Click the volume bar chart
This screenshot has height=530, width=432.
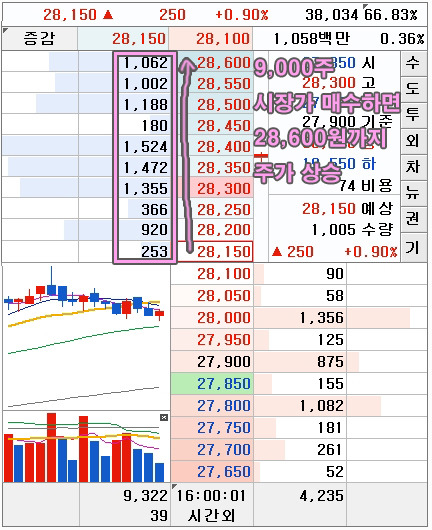(86, 447)
